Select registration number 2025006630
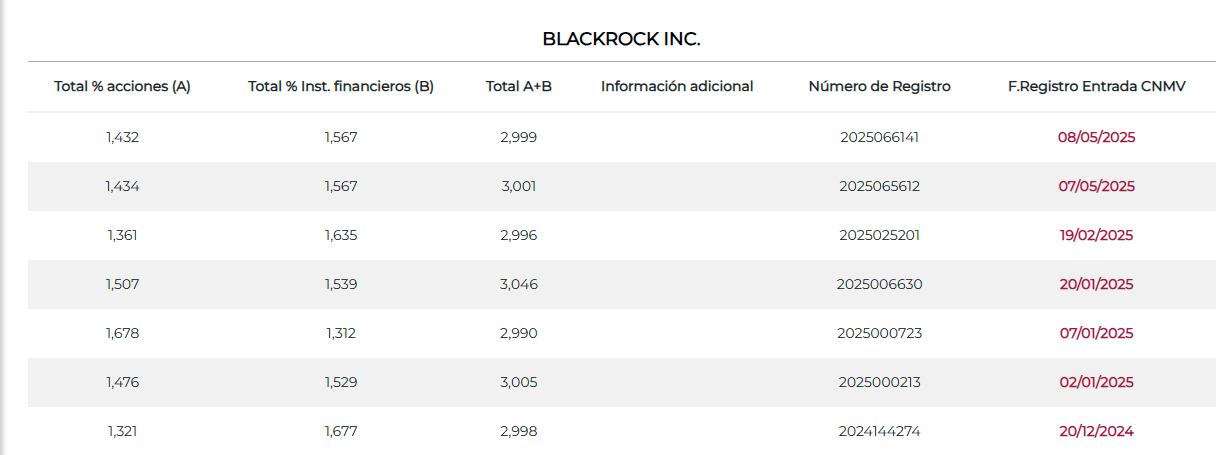 (880, 284)
